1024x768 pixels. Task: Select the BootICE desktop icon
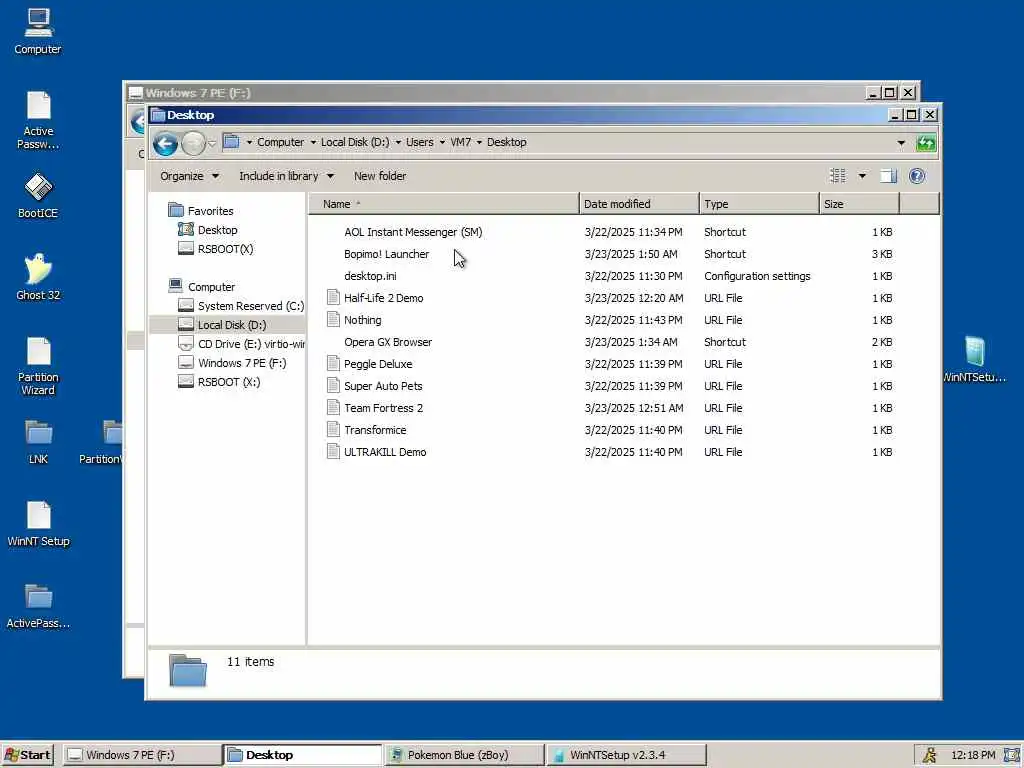pyautogui.click(x=38, y=195)
